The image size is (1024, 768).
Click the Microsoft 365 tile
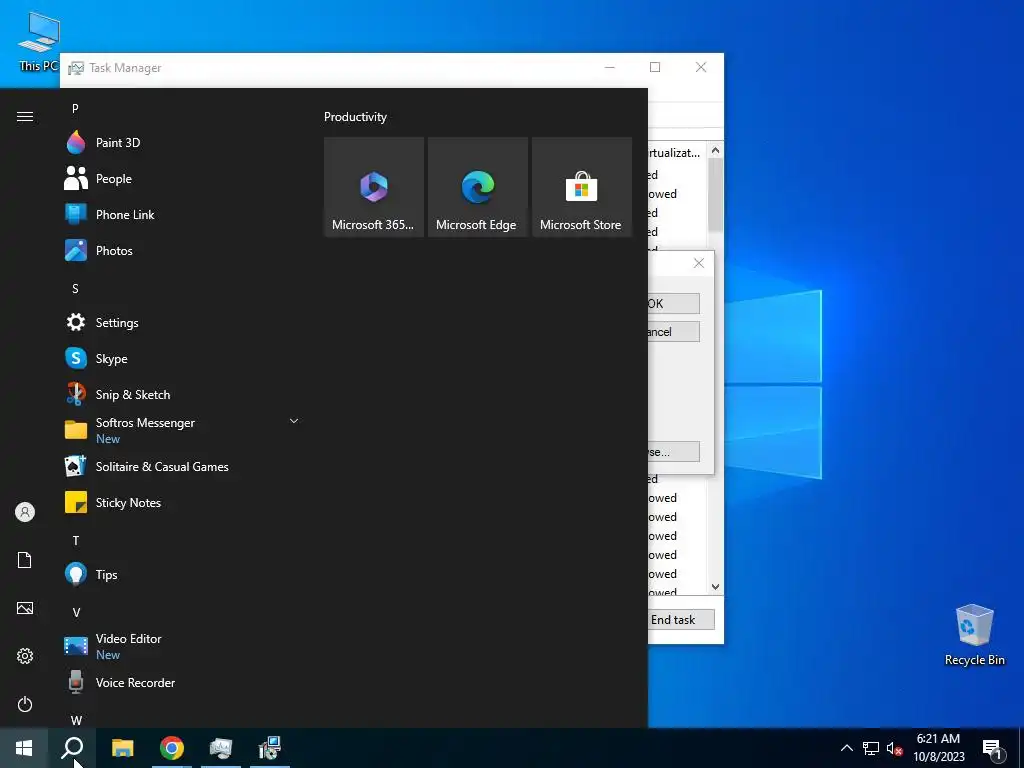point(374,187)
